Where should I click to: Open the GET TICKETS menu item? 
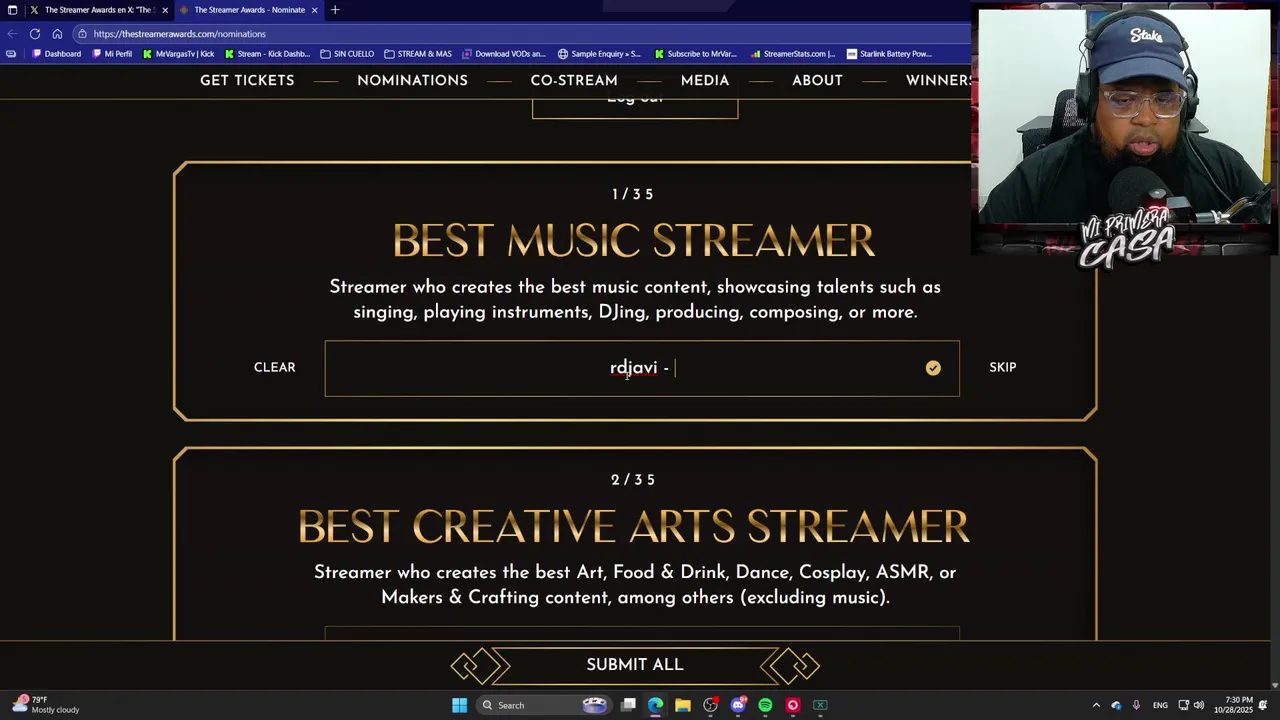pos(247,81)
